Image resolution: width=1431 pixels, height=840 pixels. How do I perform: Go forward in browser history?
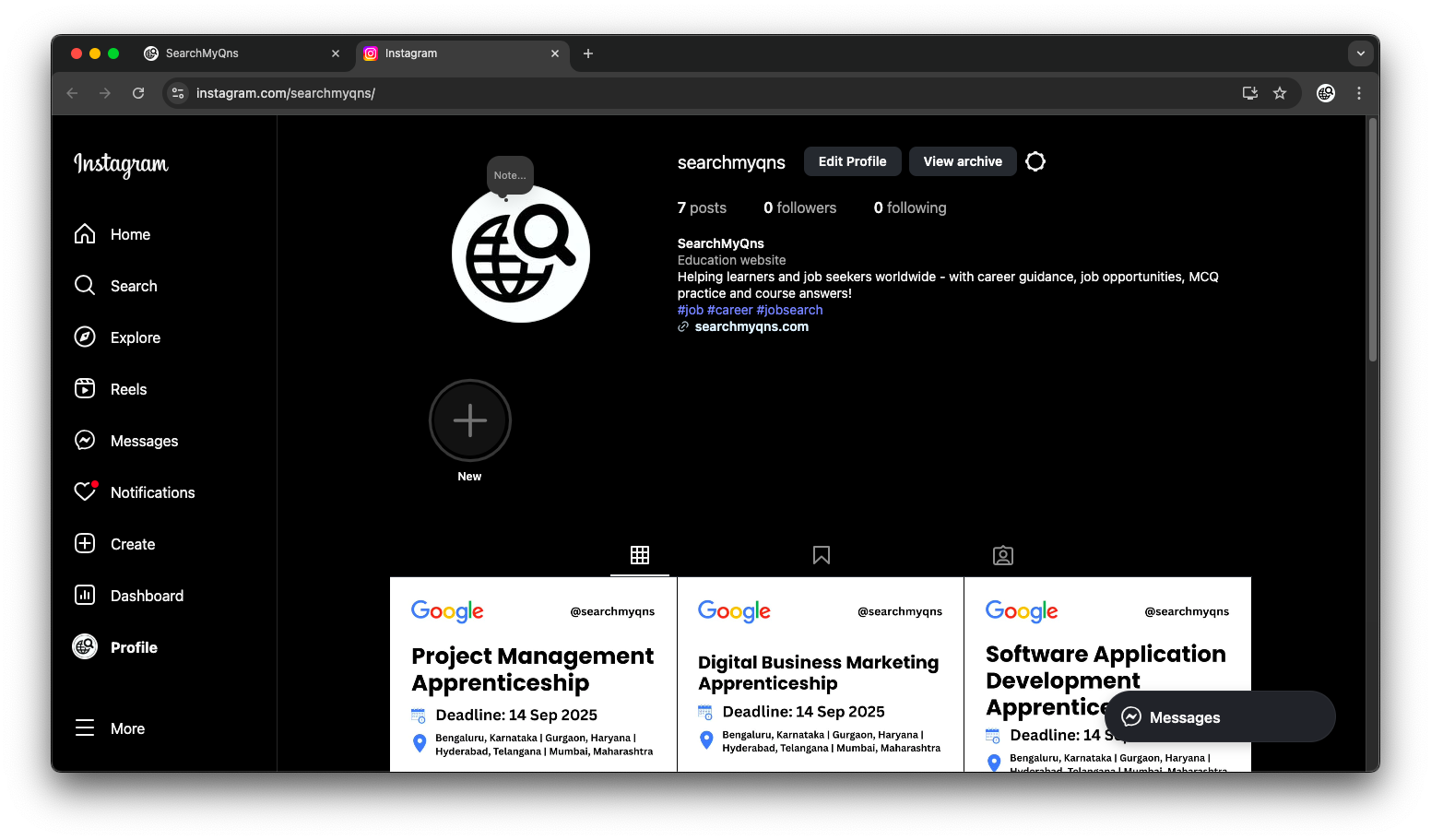[105, 93]
